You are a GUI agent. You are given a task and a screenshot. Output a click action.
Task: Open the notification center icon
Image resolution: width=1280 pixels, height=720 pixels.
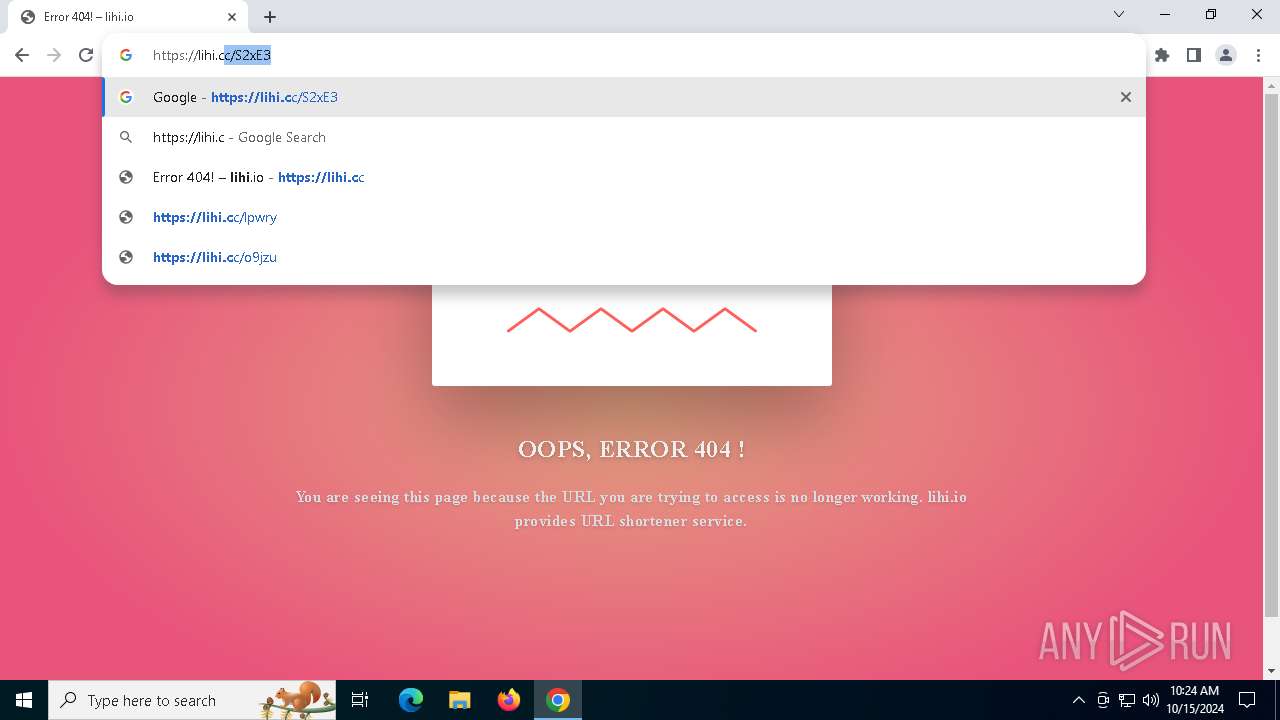click(1247, 700)
